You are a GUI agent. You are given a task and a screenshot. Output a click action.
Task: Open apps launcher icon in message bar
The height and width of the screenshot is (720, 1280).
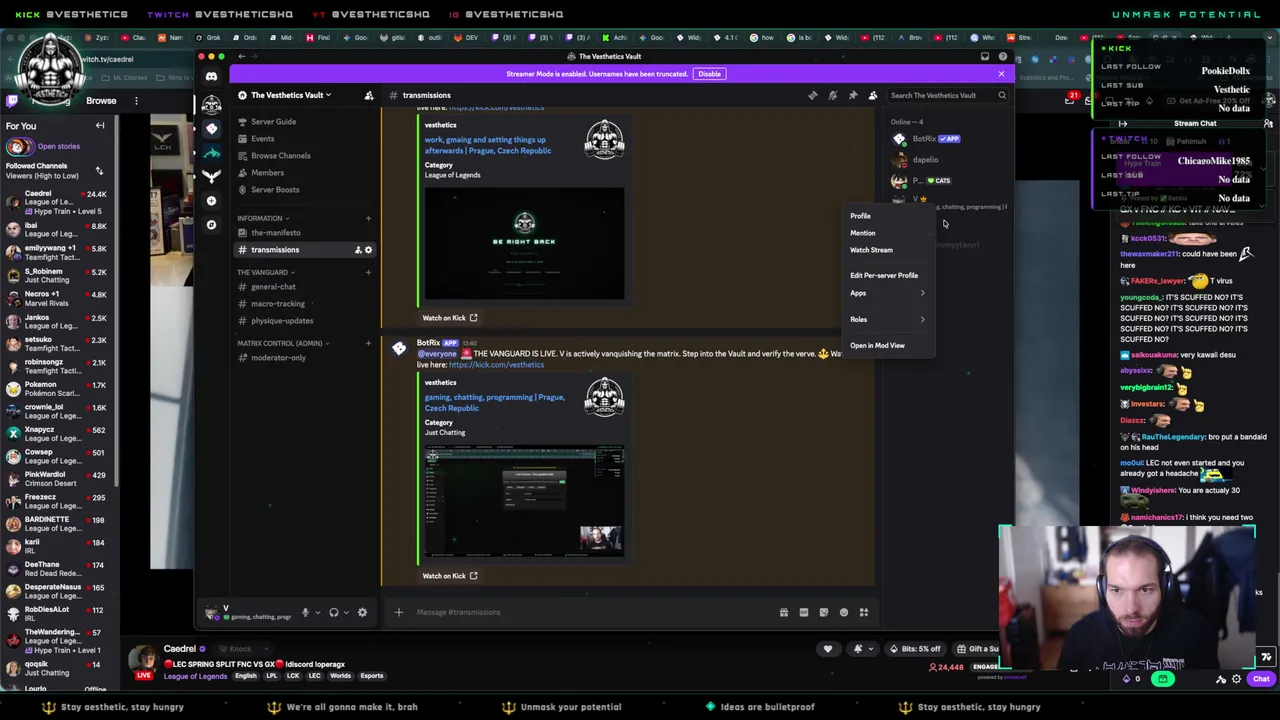click(863, 612)
